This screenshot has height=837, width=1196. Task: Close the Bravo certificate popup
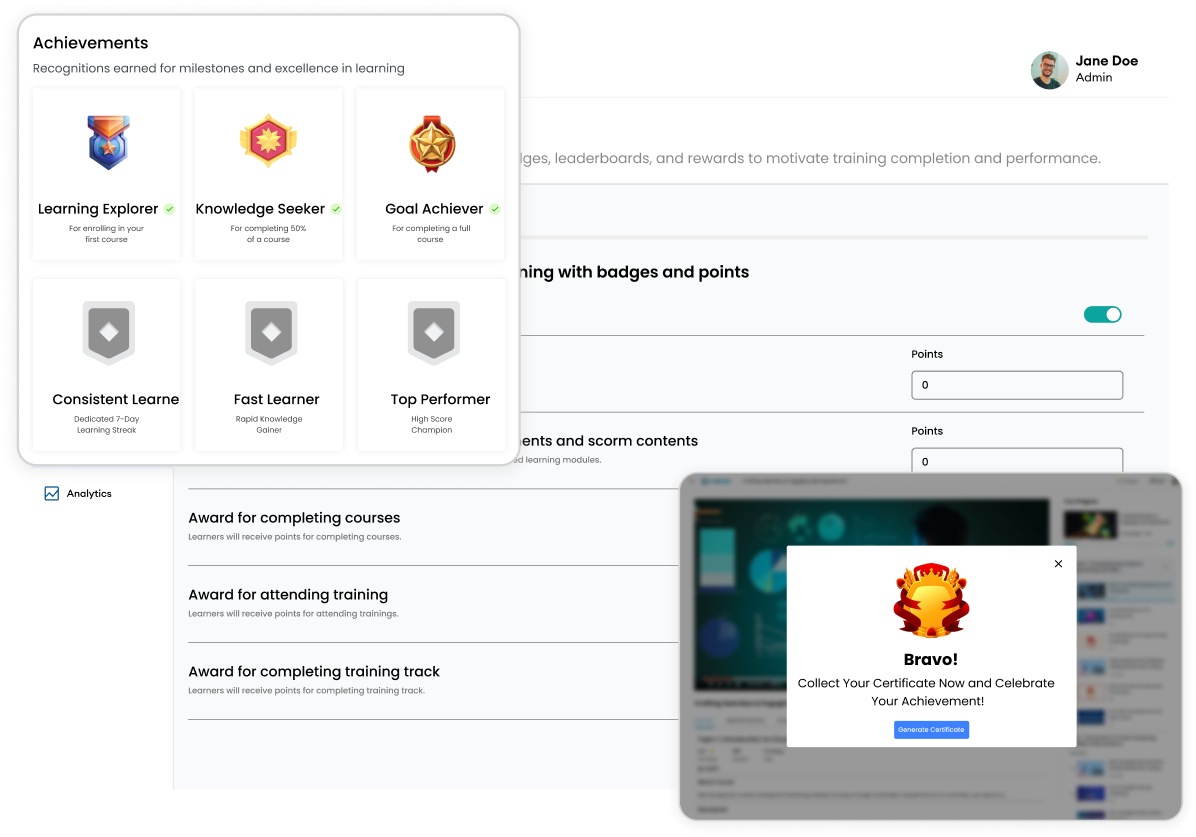coord(1058,564)
